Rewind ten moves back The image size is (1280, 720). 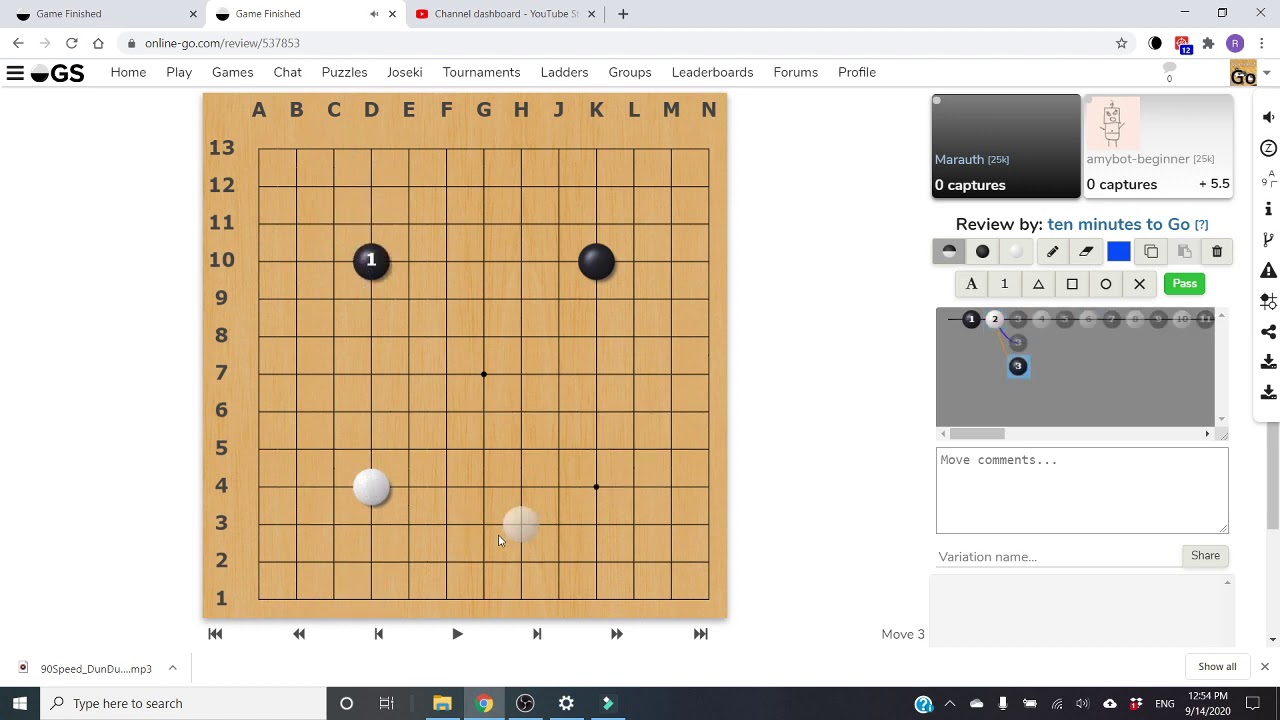coord(299,634)
